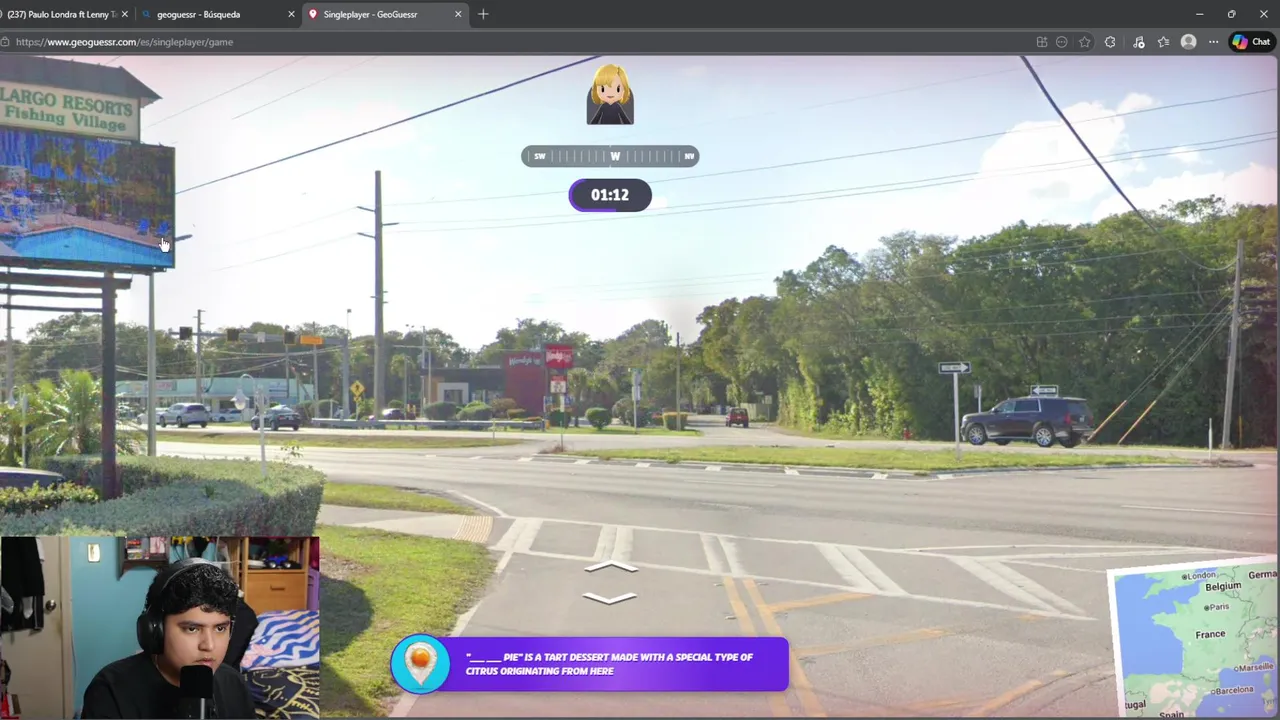Screen dimensions: 1280x720
Task: Open the browser settings and more menu
Action: [1213, 42]
